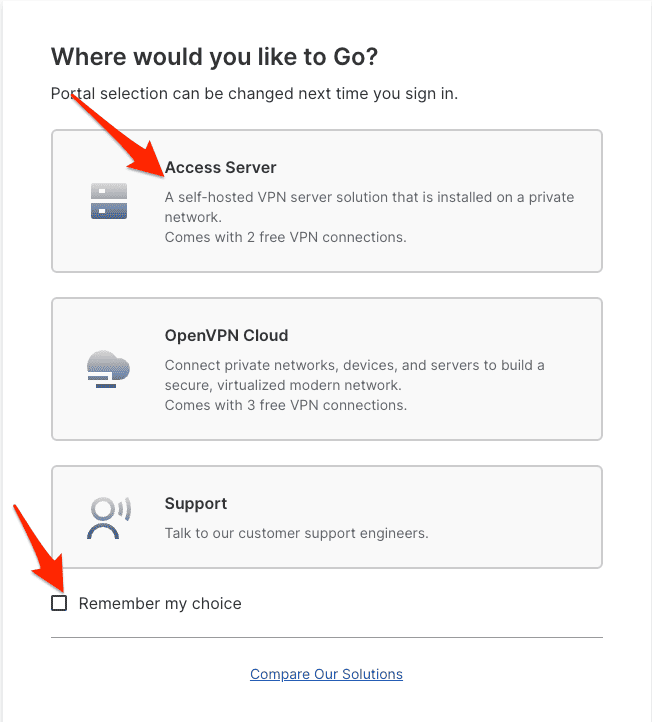Enable the Remember my choice checkbox
Image resolution: width=652 pixels, height=722 pixels.
(59, 603)
